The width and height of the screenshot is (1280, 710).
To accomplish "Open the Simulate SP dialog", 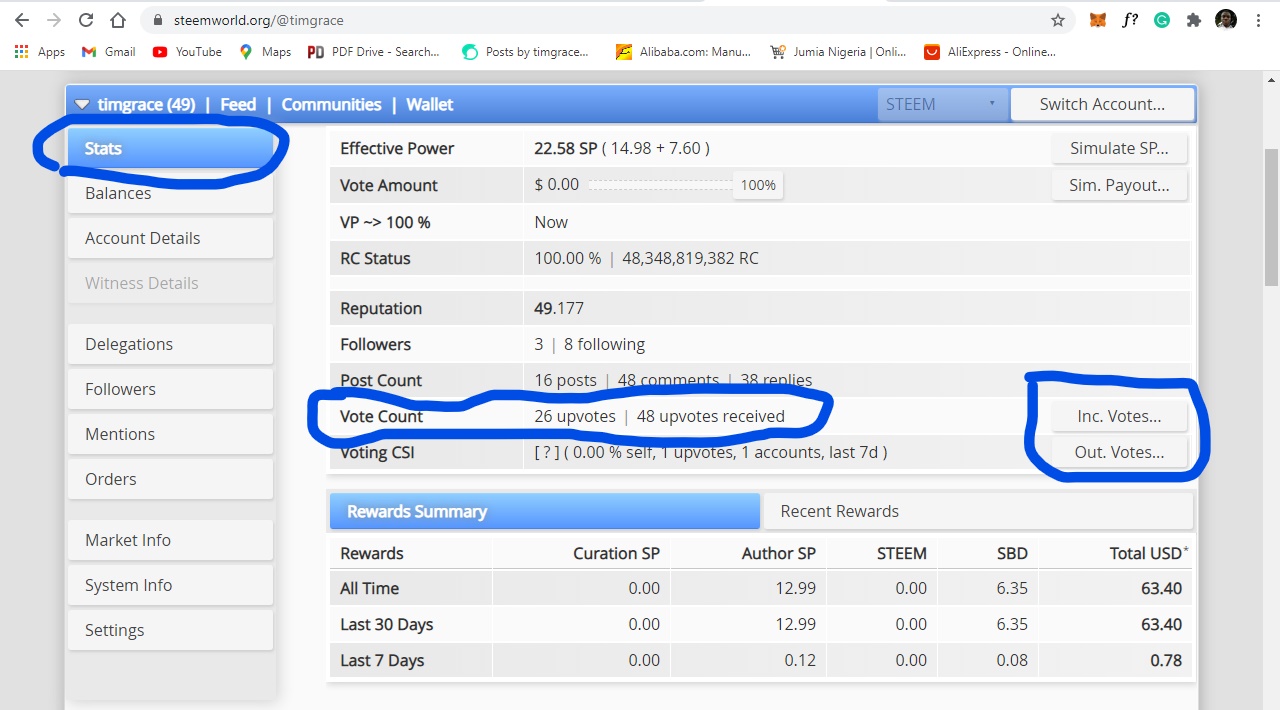I will [1119, 148].
